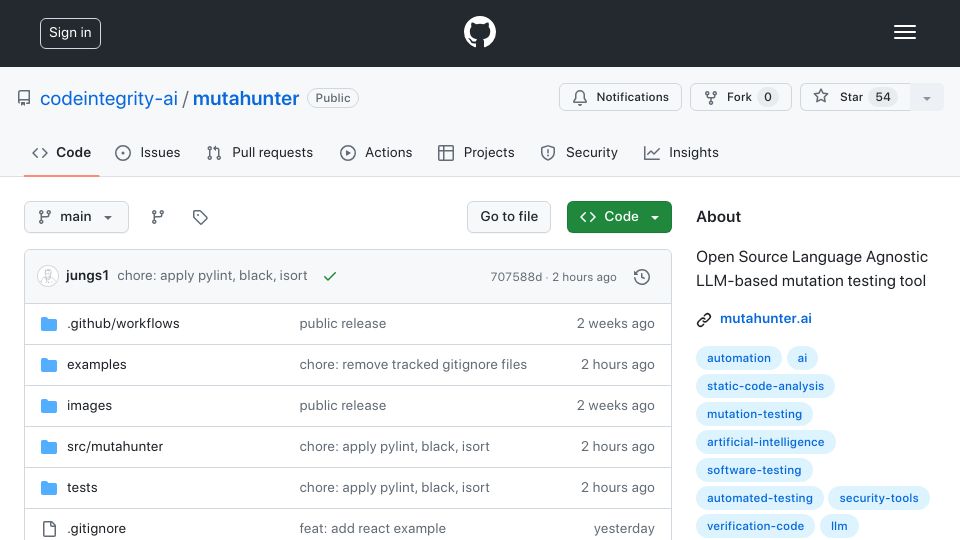
Task: Select the ai topic tag
Action: tap(802, 358)
